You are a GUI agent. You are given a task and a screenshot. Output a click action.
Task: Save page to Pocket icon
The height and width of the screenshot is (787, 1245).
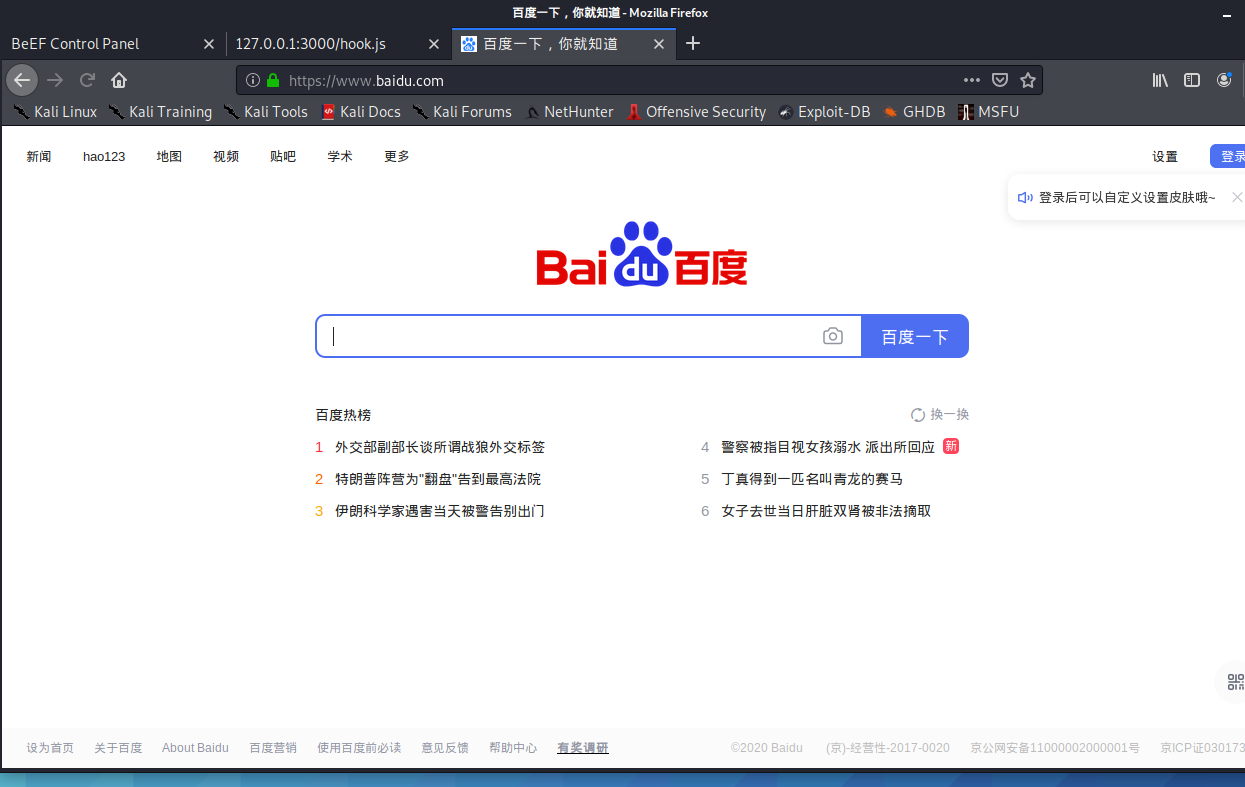(1000, 80)
